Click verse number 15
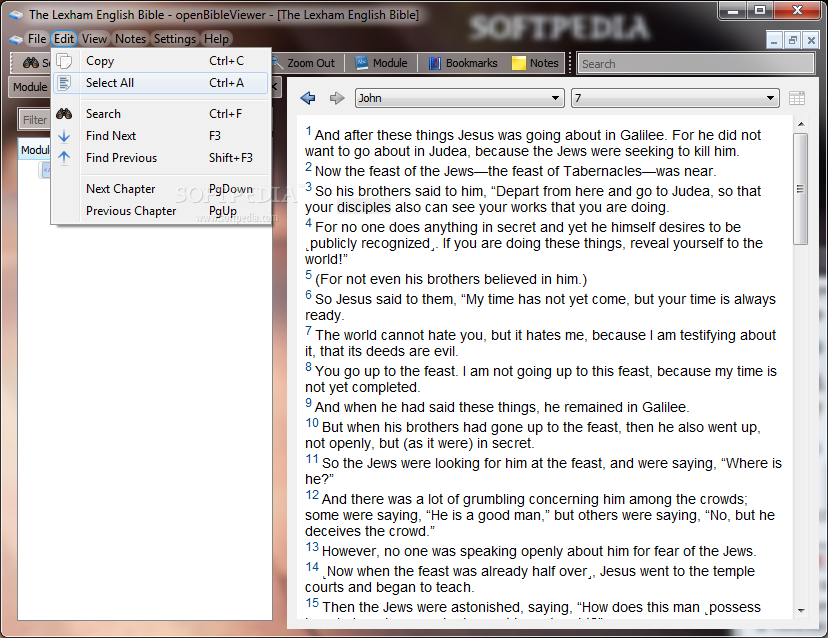The image size is (828, 638). [312, 603]
